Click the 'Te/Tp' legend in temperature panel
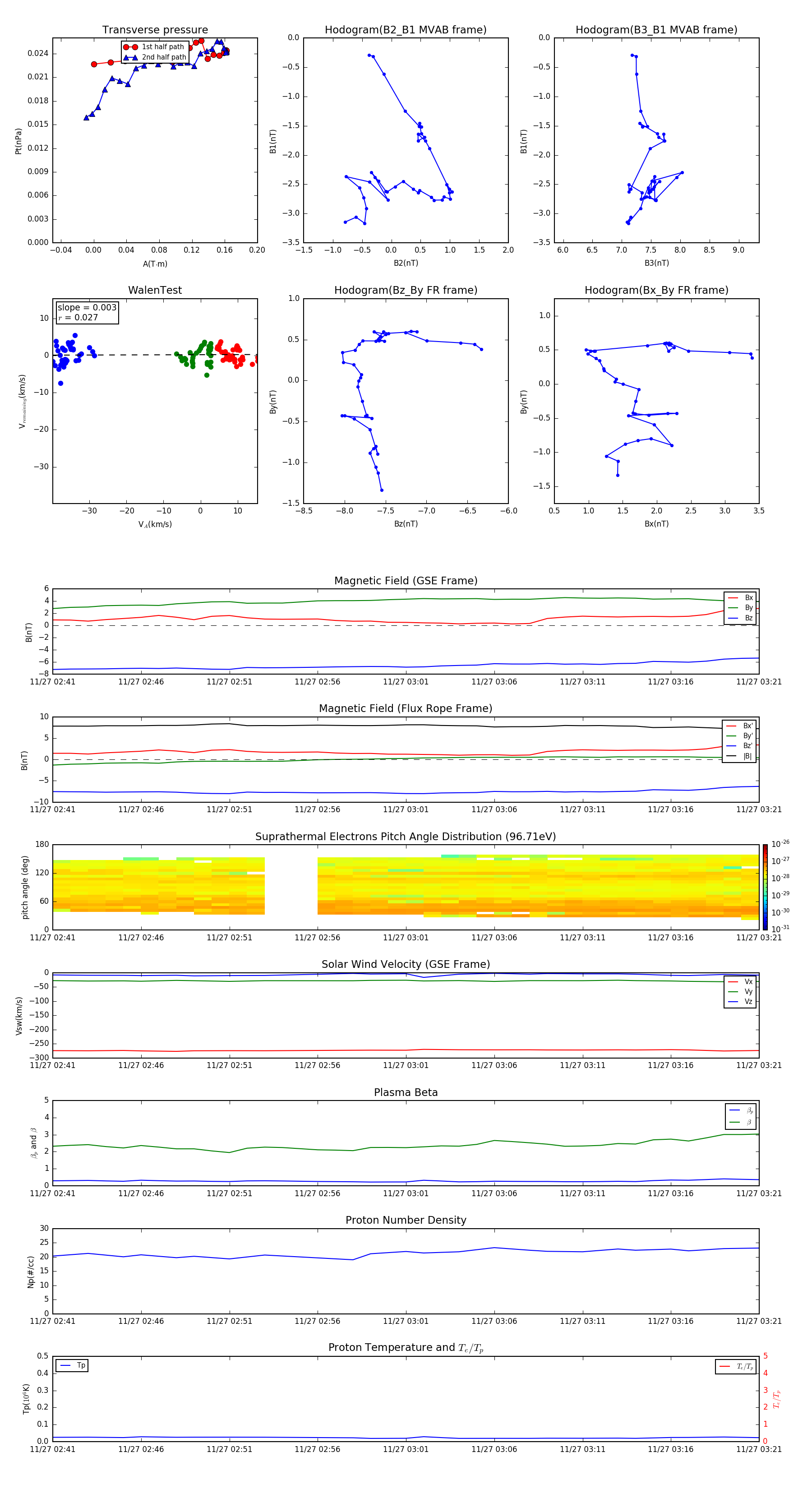 click(x=736, y=1366)
